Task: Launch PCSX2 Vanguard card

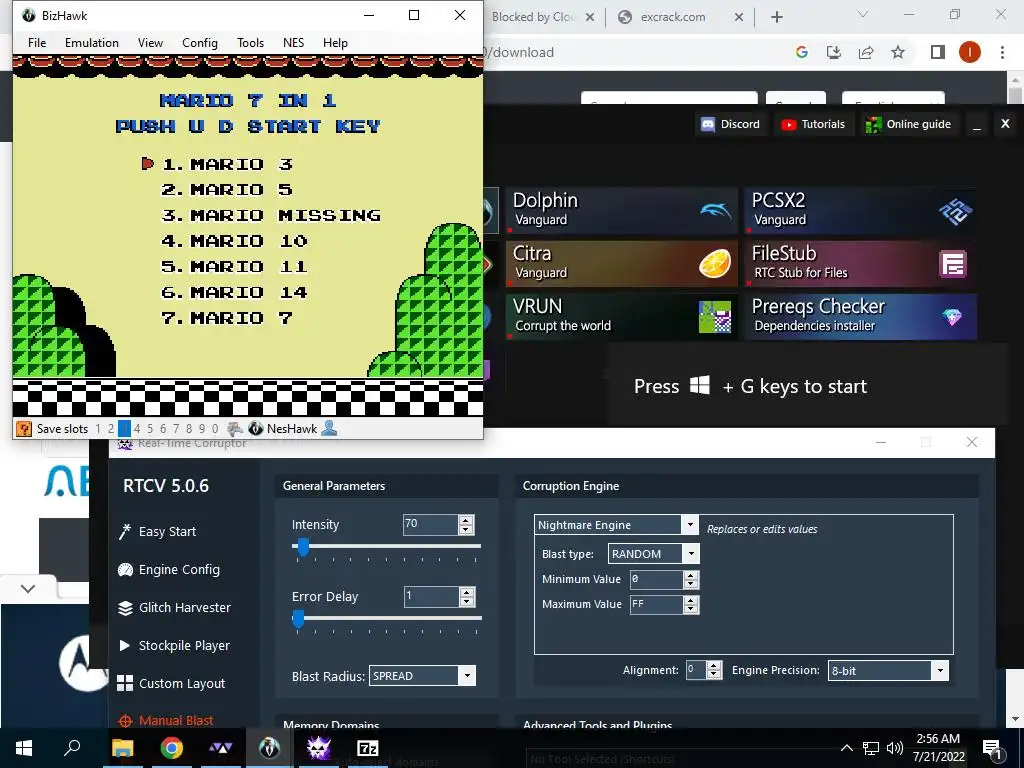Action: (861, 210)
